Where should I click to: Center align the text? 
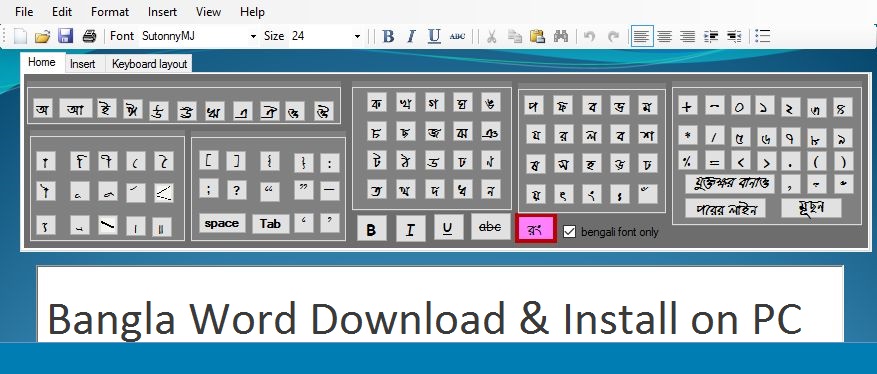[x=664, y=37]
